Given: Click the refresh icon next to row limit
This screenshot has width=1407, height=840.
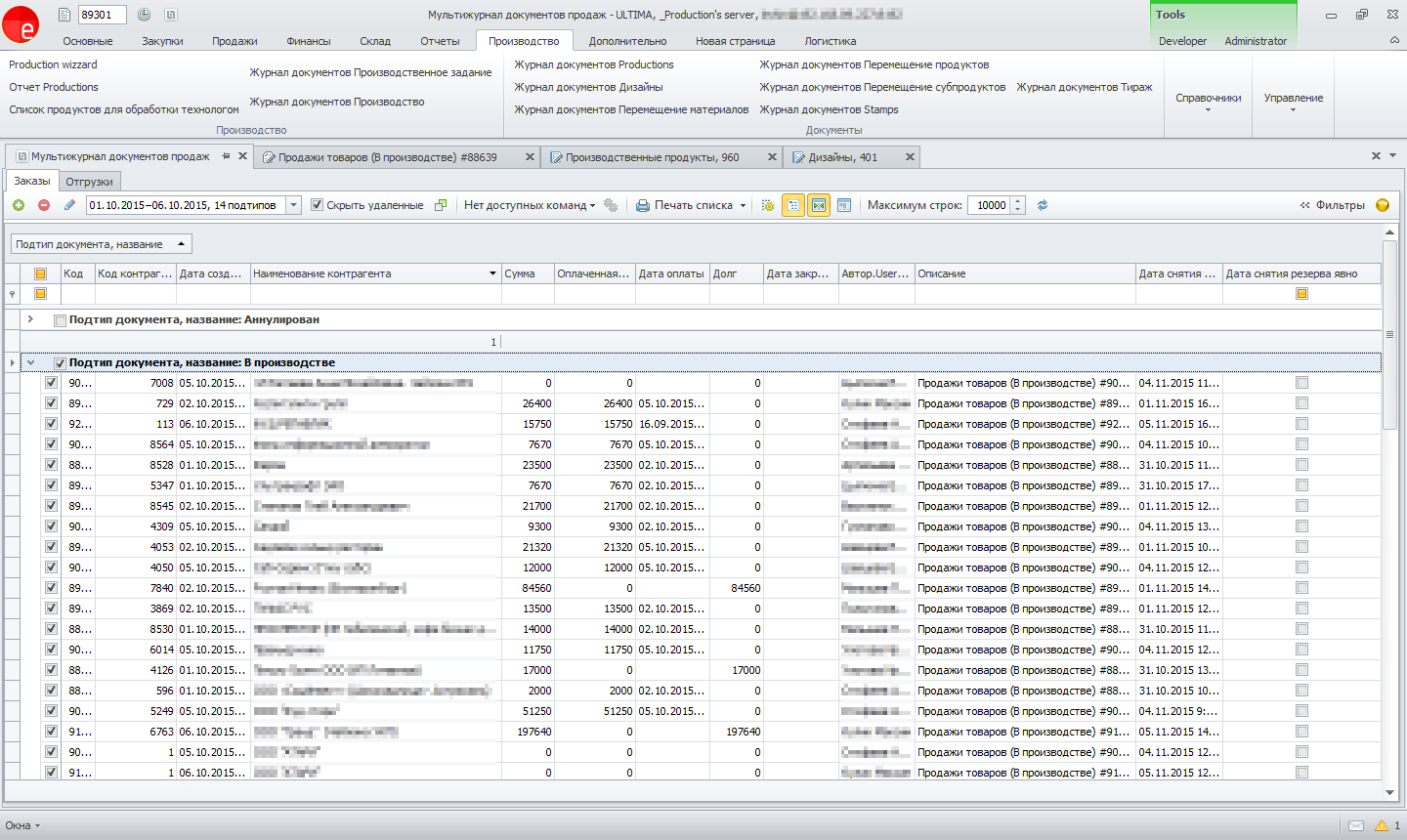Looking at the screenshot, I should [x=1043, y=205].
